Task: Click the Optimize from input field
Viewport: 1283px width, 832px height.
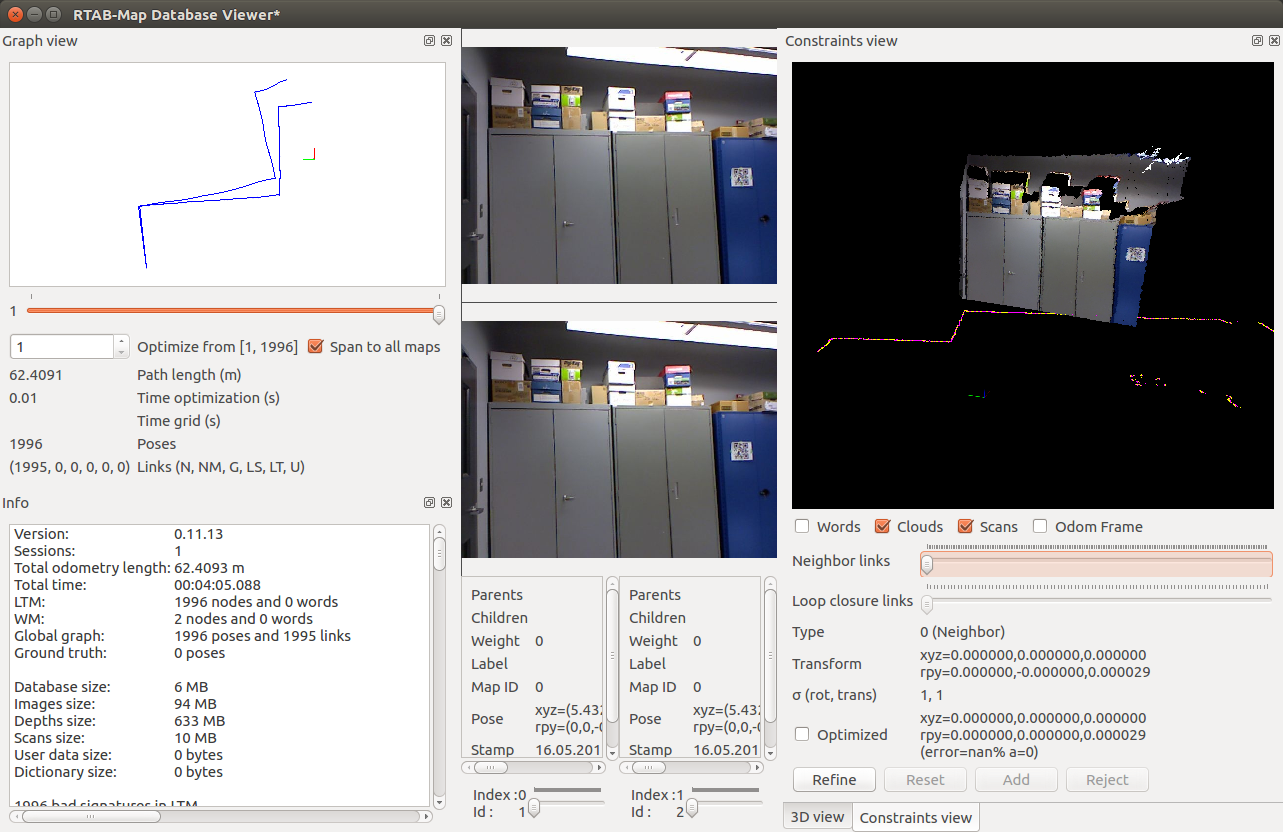Action: pos(61,346)
